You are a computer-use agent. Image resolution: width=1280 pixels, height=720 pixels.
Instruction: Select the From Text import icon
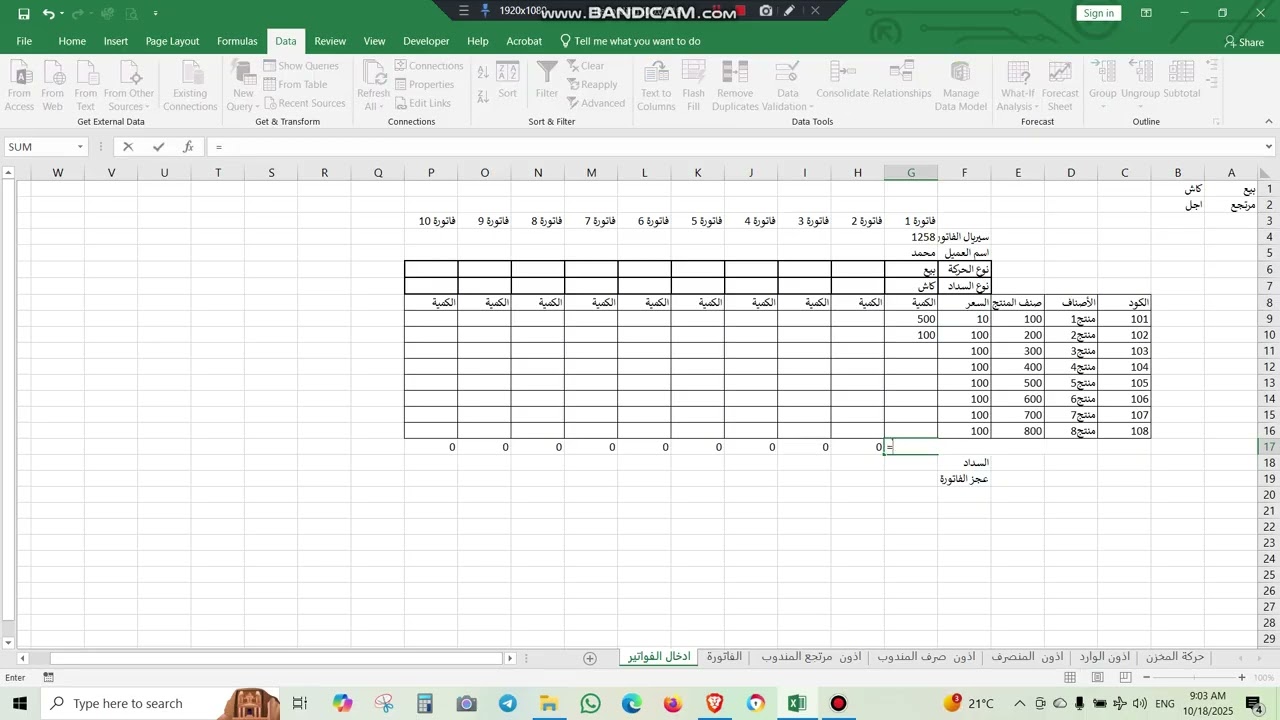[x=86, y=87]
